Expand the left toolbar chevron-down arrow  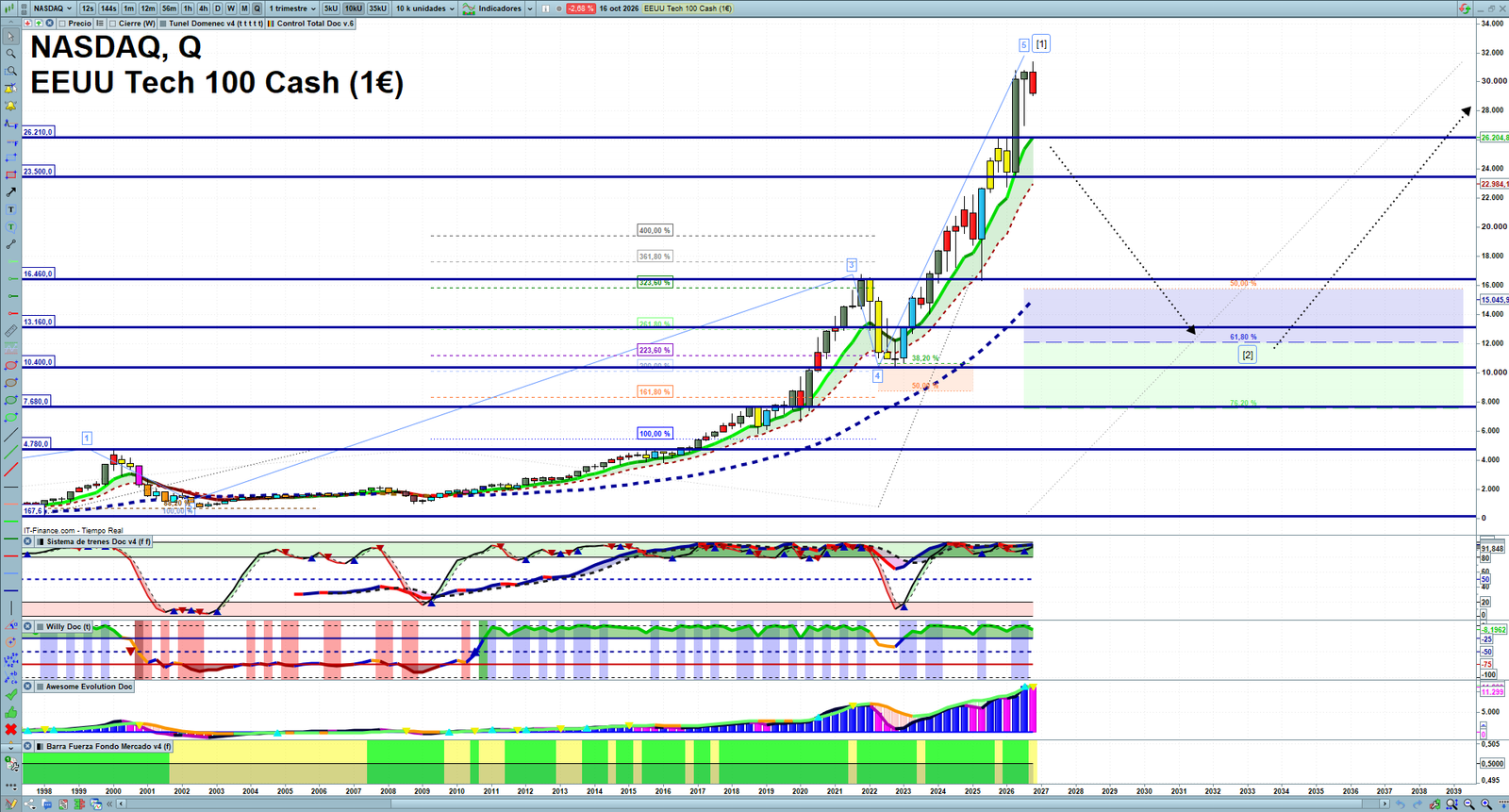[x=10, y=746]
